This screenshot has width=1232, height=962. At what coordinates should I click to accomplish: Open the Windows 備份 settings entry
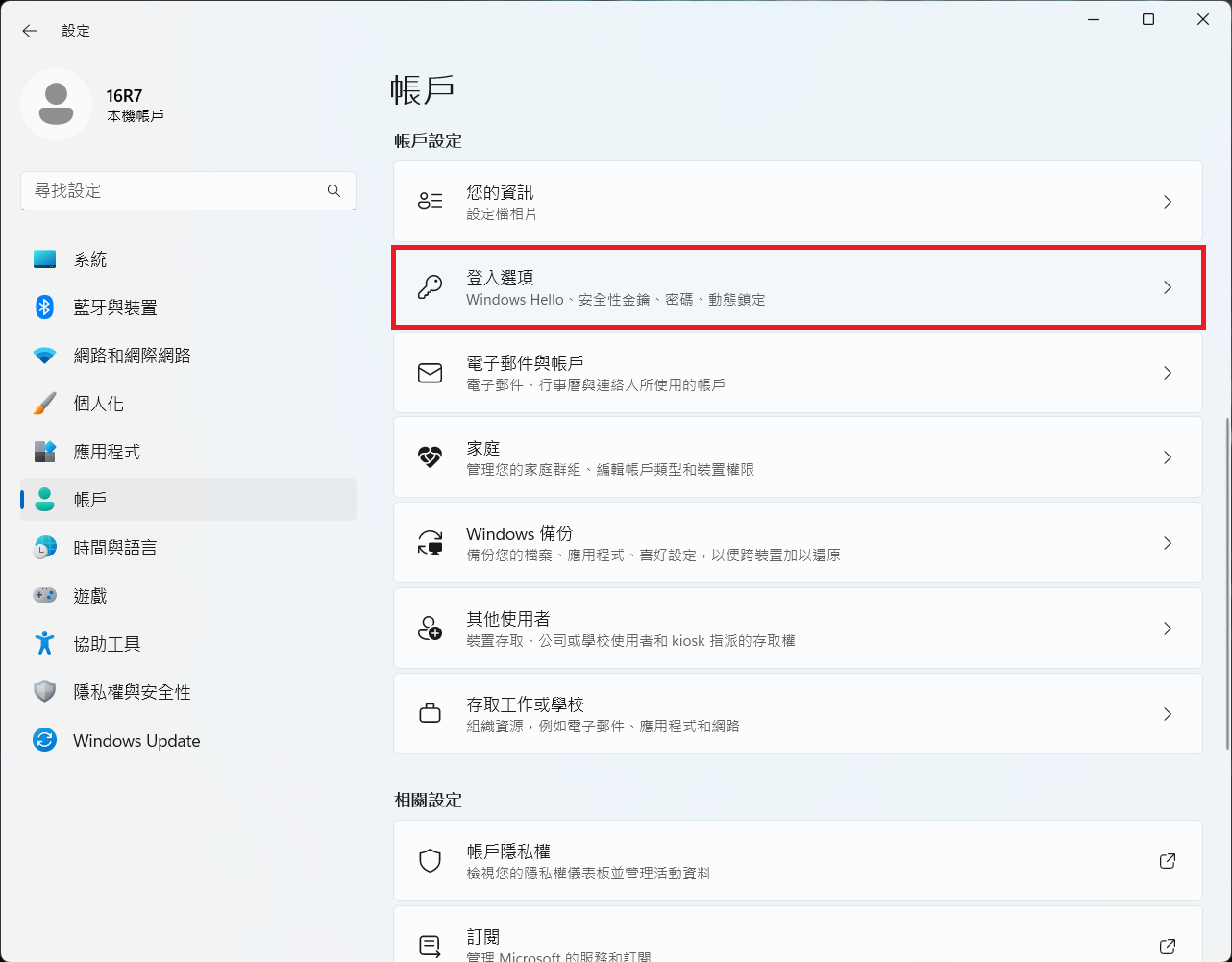coord(798,543)
